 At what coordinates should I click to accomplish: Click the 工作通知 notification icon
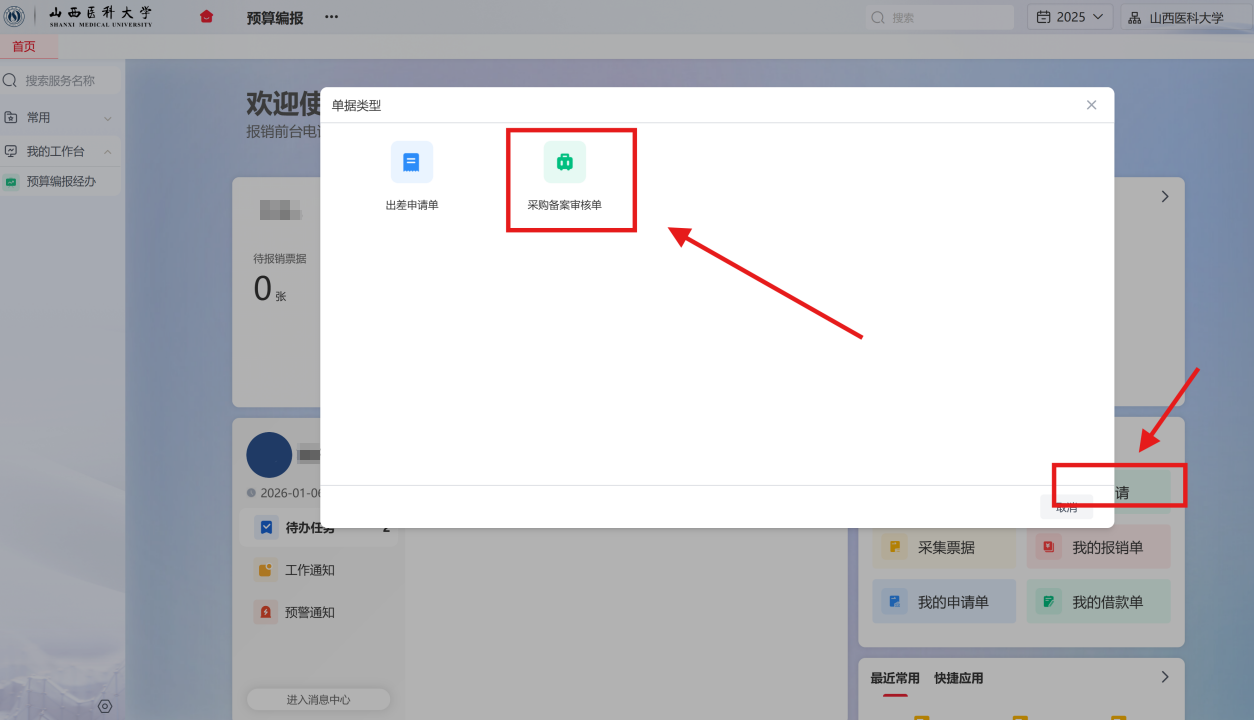[266, 570]
